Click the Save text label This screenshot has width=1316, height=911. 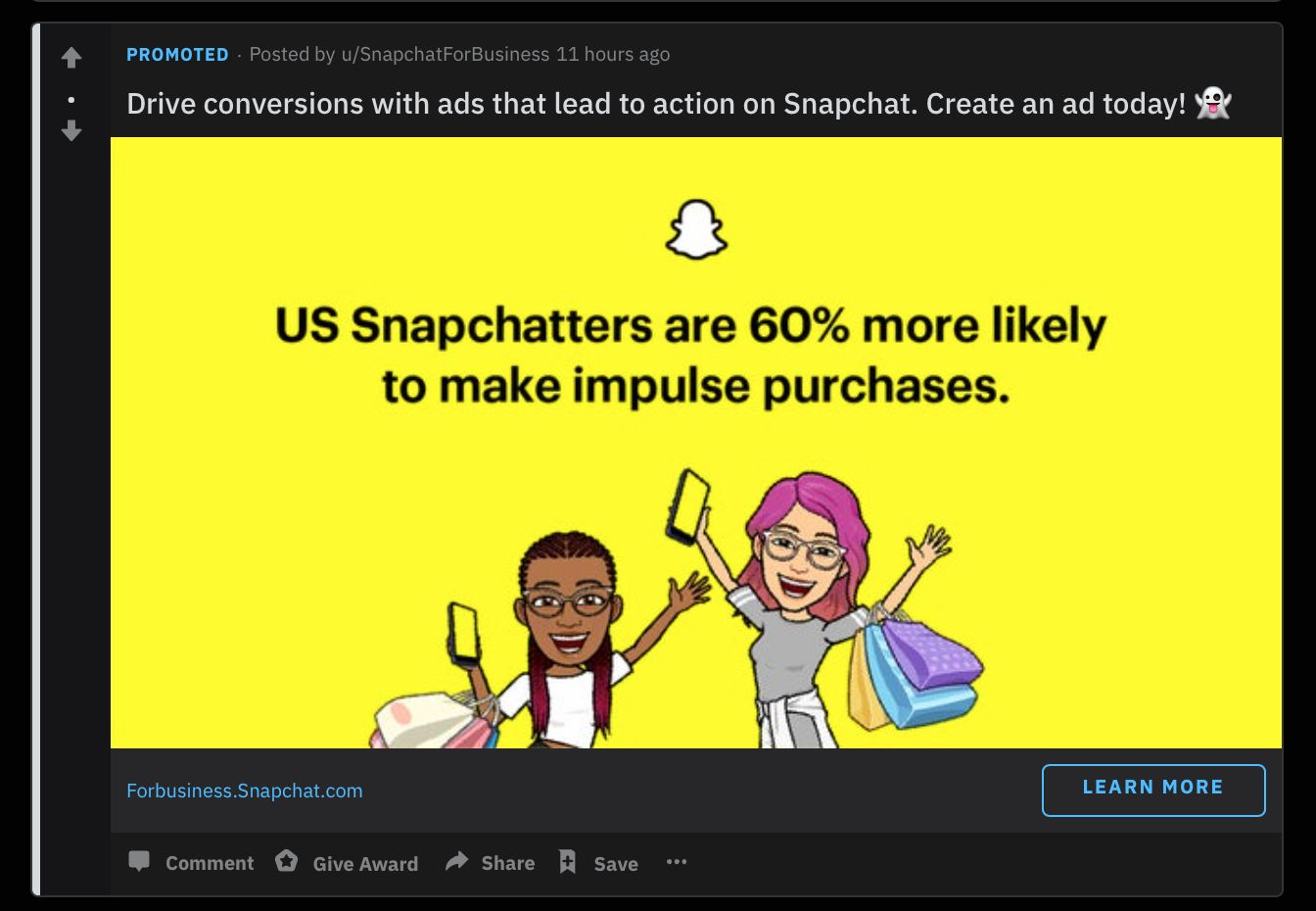pos(616,864)
